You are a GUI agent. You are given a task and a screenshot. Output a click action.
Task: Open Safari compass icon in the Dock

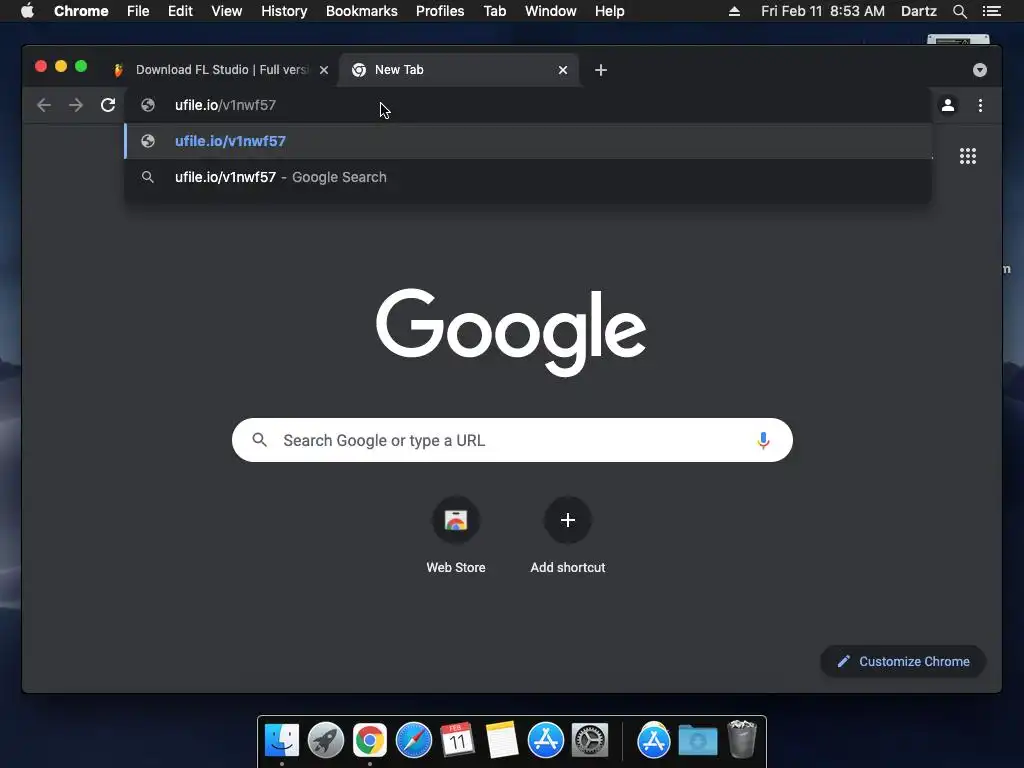click(414, 740)
